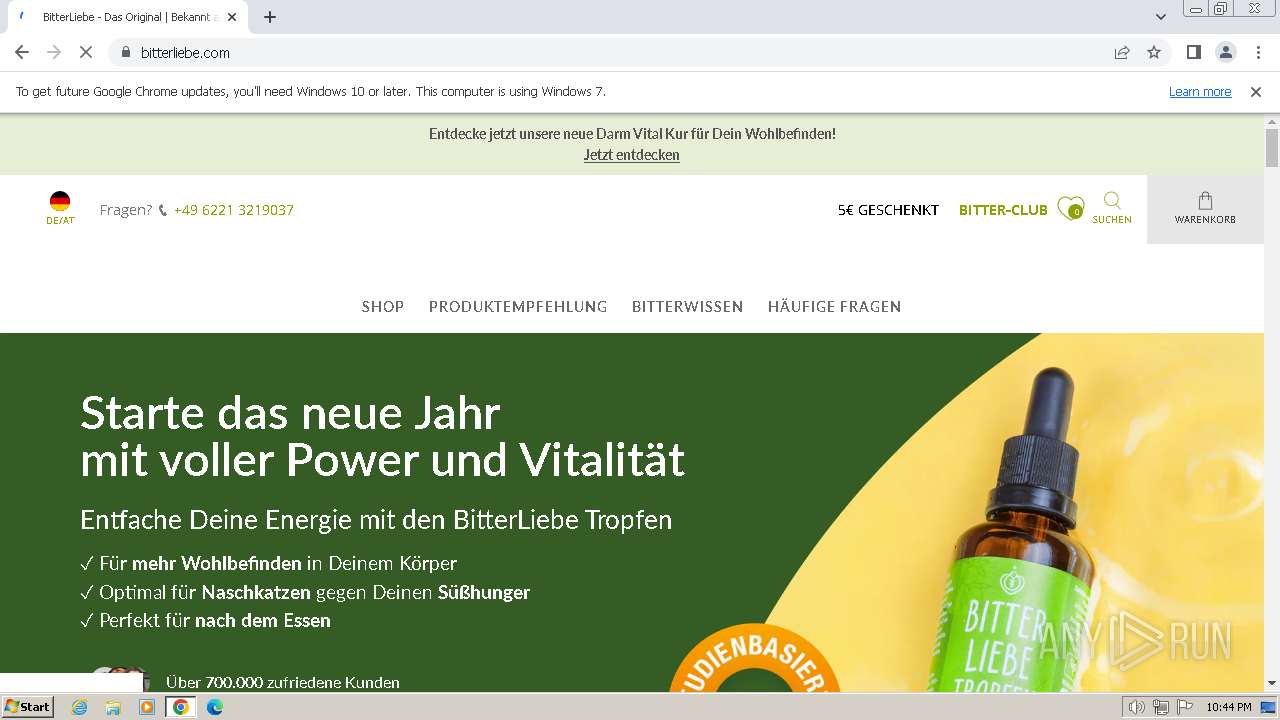Click the text Über 700.000 zufriedene Kunden
This screenshot has width=1280, height=720.
(283, 683)
